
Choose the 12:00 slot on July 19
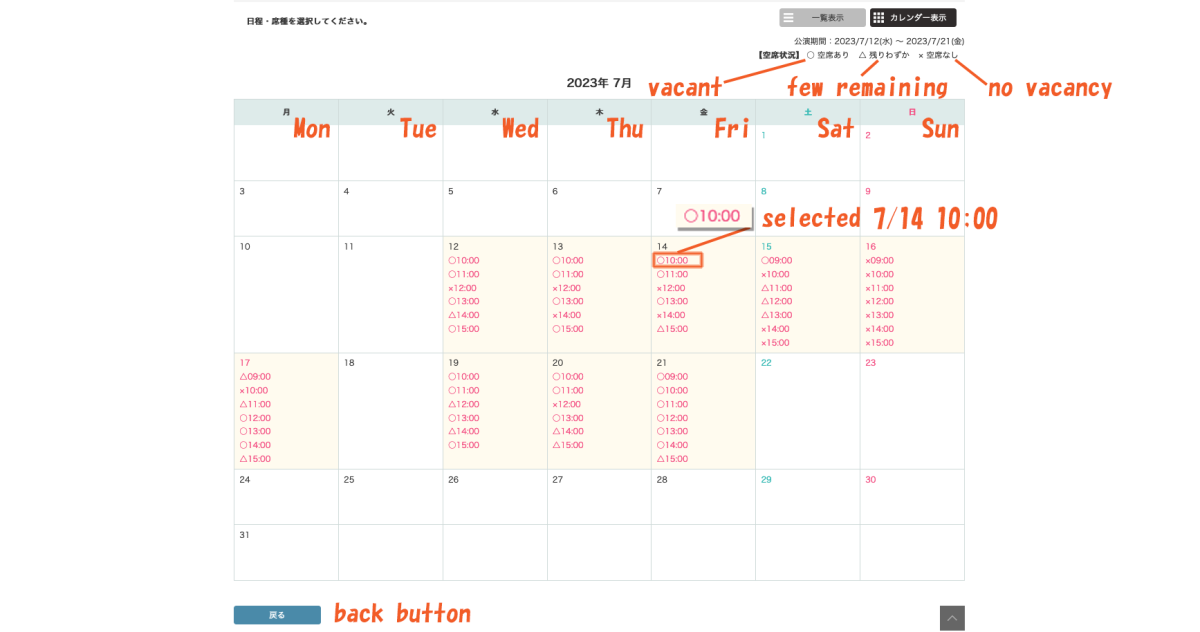[x=464, y=404]
